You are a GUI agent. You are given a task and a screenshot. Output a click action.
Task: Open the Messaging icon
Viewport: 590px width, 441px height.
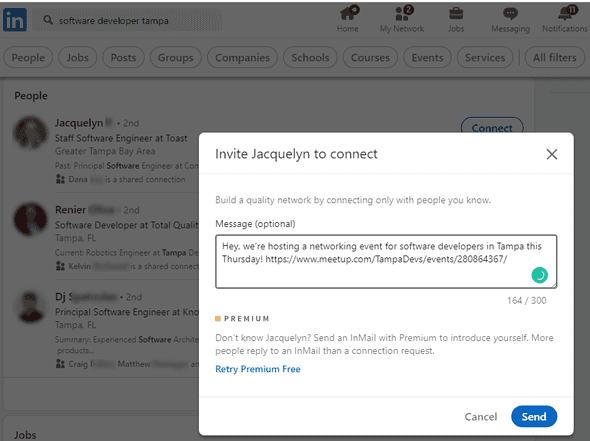pyautogui.click(x=510, y=14)
